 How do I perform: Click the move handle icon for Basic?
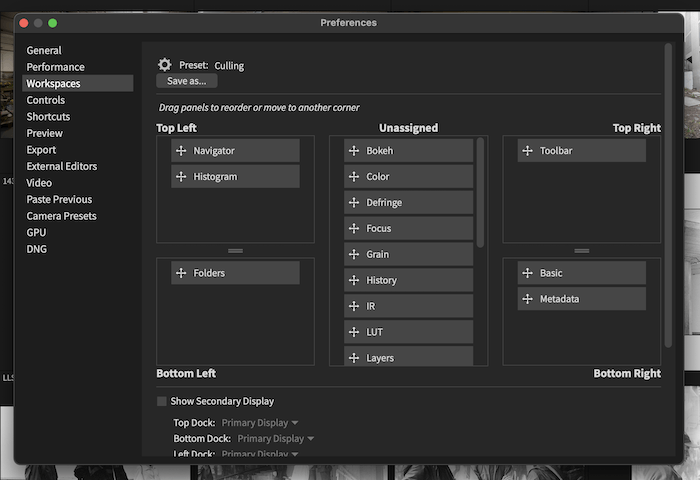point(528,273)
